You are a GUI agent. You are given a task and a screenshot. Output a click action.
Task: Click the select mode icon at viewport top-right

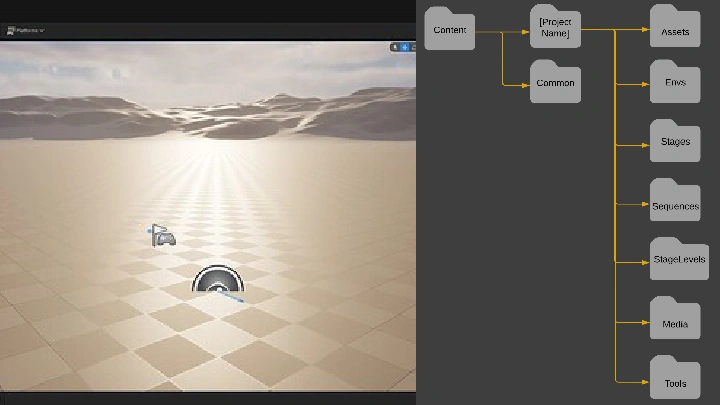[395, 47]
